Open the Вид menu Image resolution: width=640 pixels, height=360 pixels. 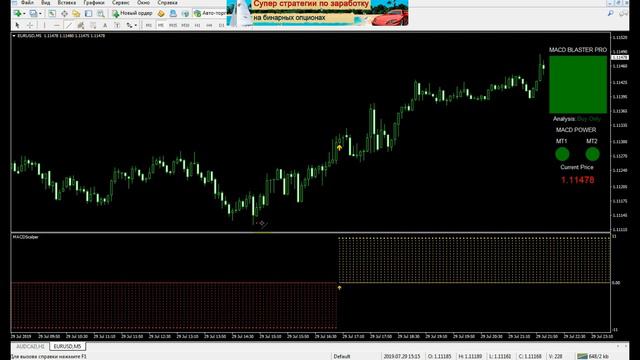click(x=46, y=2)
